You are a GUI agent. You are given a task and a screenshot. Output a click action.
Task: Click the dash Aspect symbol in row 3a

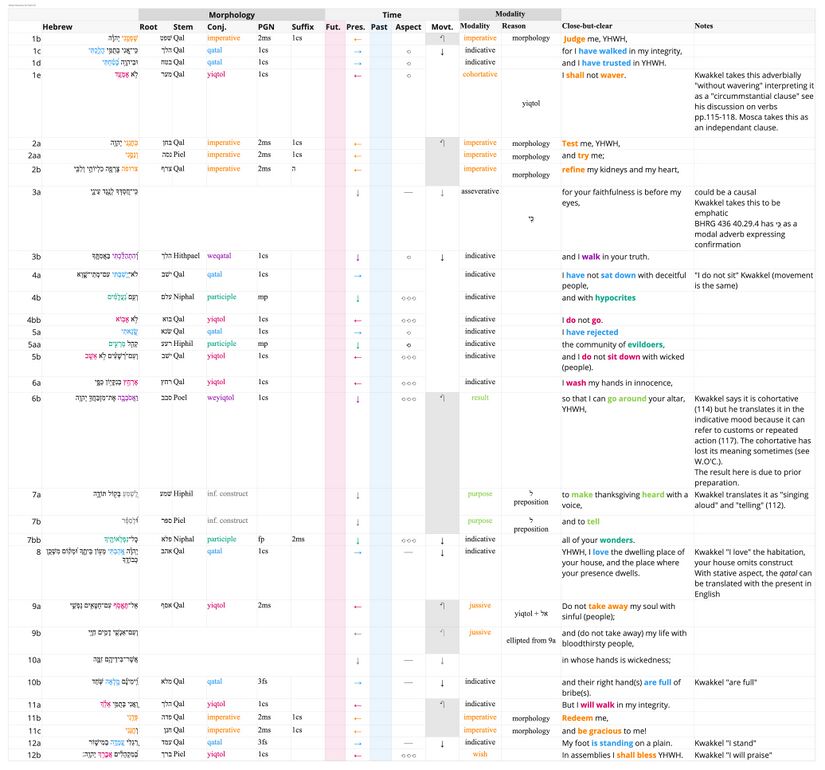click(x=406, y=192)
